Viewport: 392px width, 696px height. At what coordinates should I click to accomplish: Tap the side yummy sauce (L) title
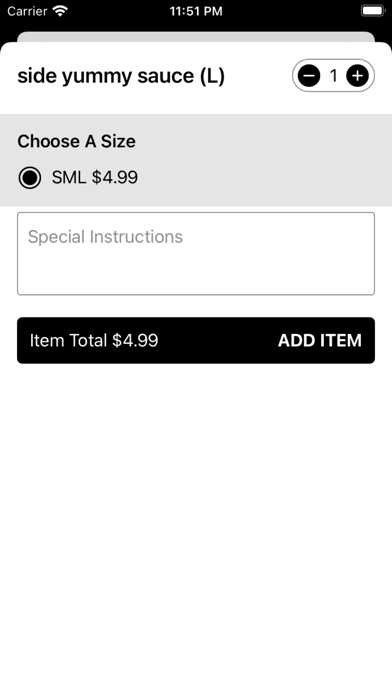[121, 76]
